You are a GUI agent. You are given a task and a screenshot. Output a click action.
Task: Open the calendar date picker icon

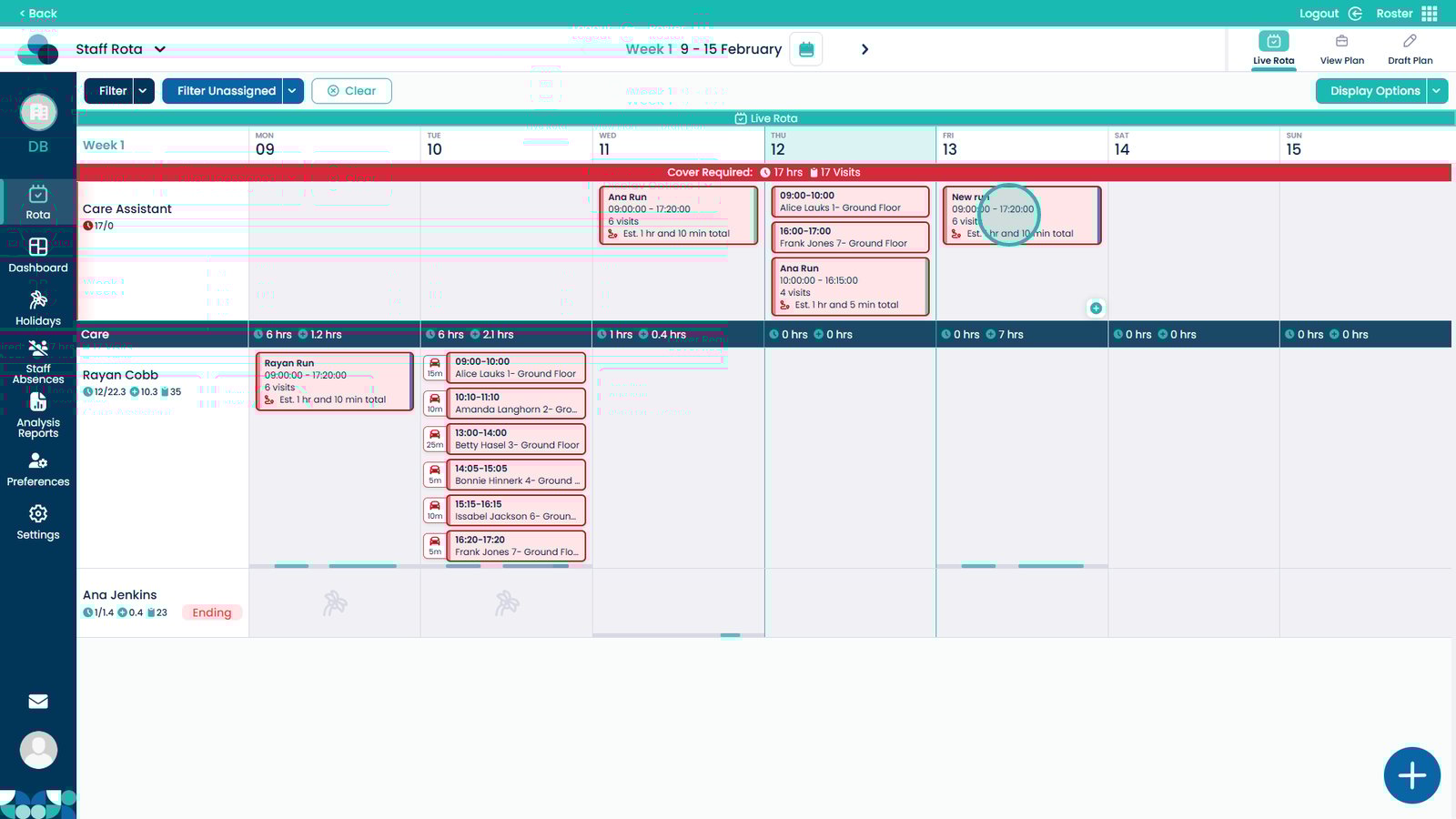(805, 49)
